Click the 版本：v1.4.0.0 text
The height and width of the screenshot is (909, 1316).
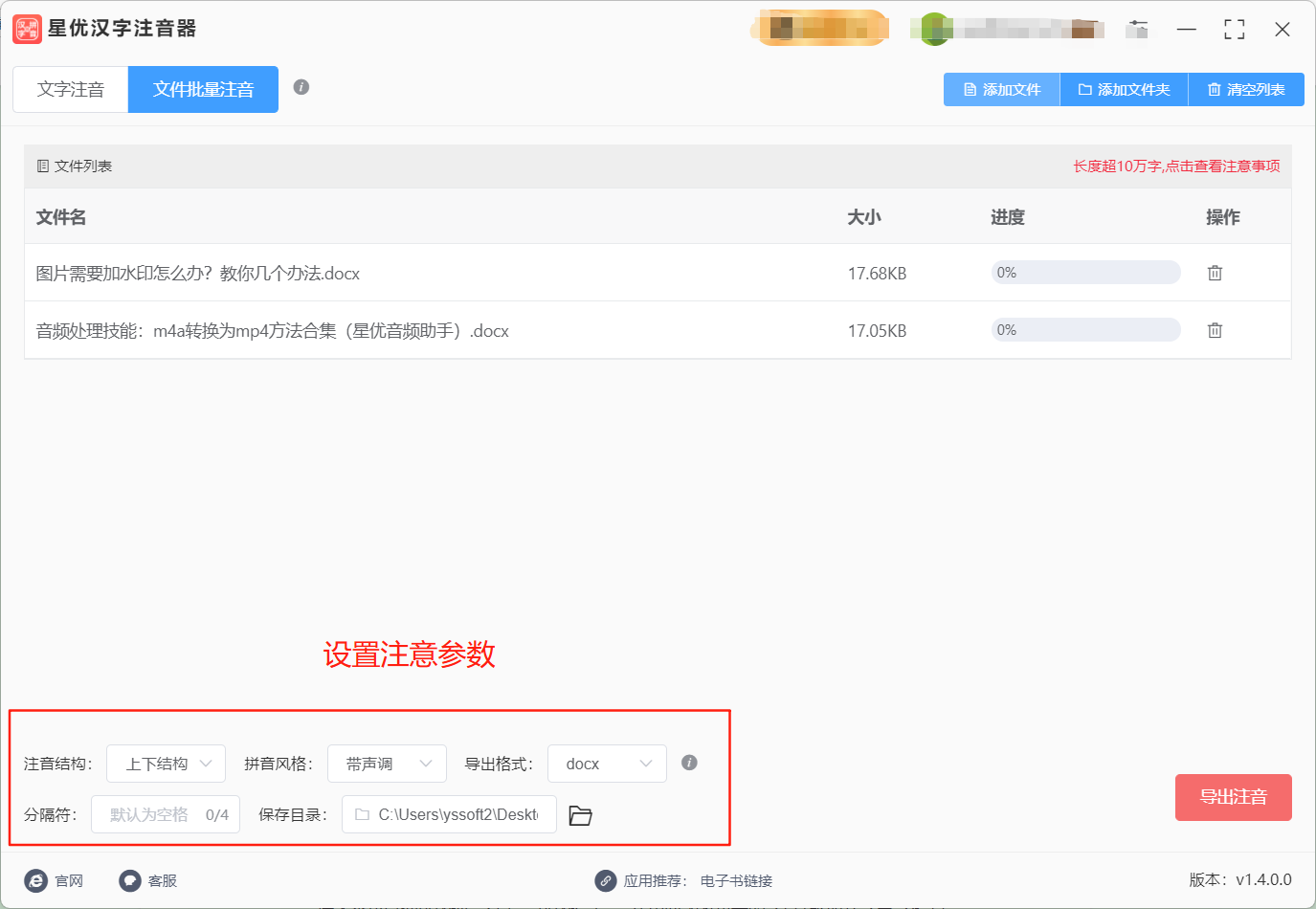coord(1240,879)
